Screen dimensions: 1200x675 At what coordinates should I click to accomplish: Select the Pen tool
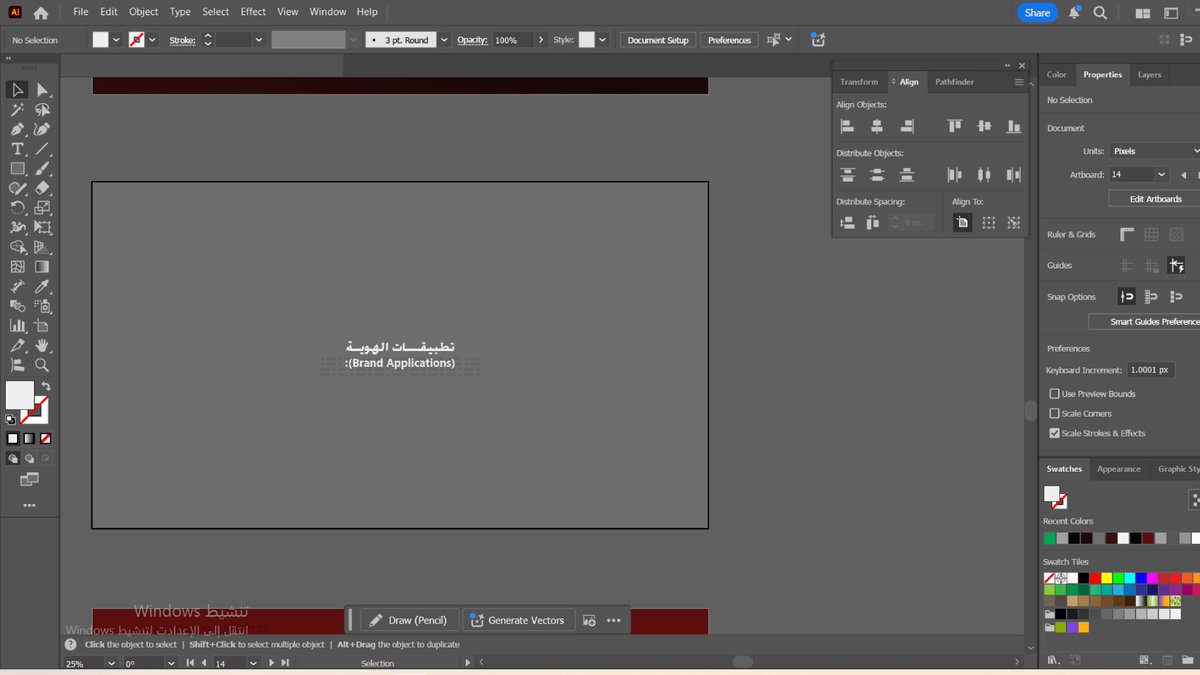pos(17,129)
